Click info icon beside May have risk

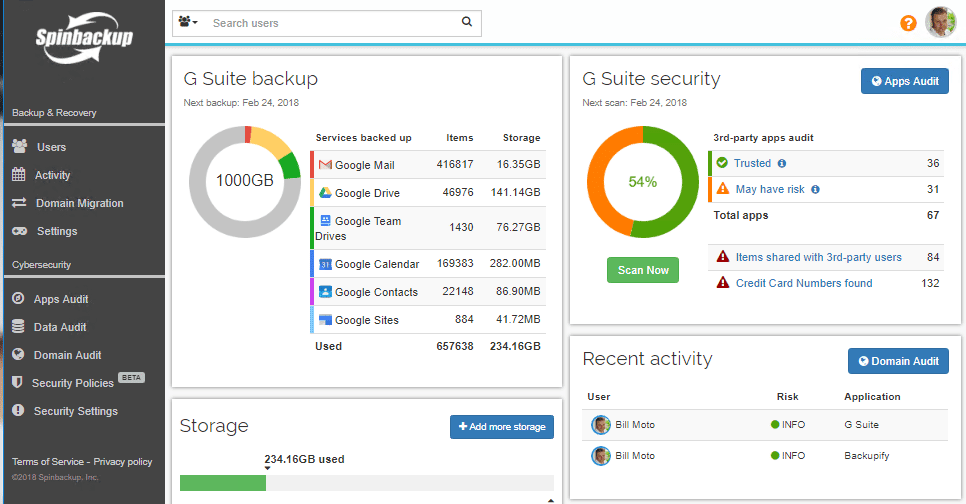pyautogui.click(x=815, y=189)
